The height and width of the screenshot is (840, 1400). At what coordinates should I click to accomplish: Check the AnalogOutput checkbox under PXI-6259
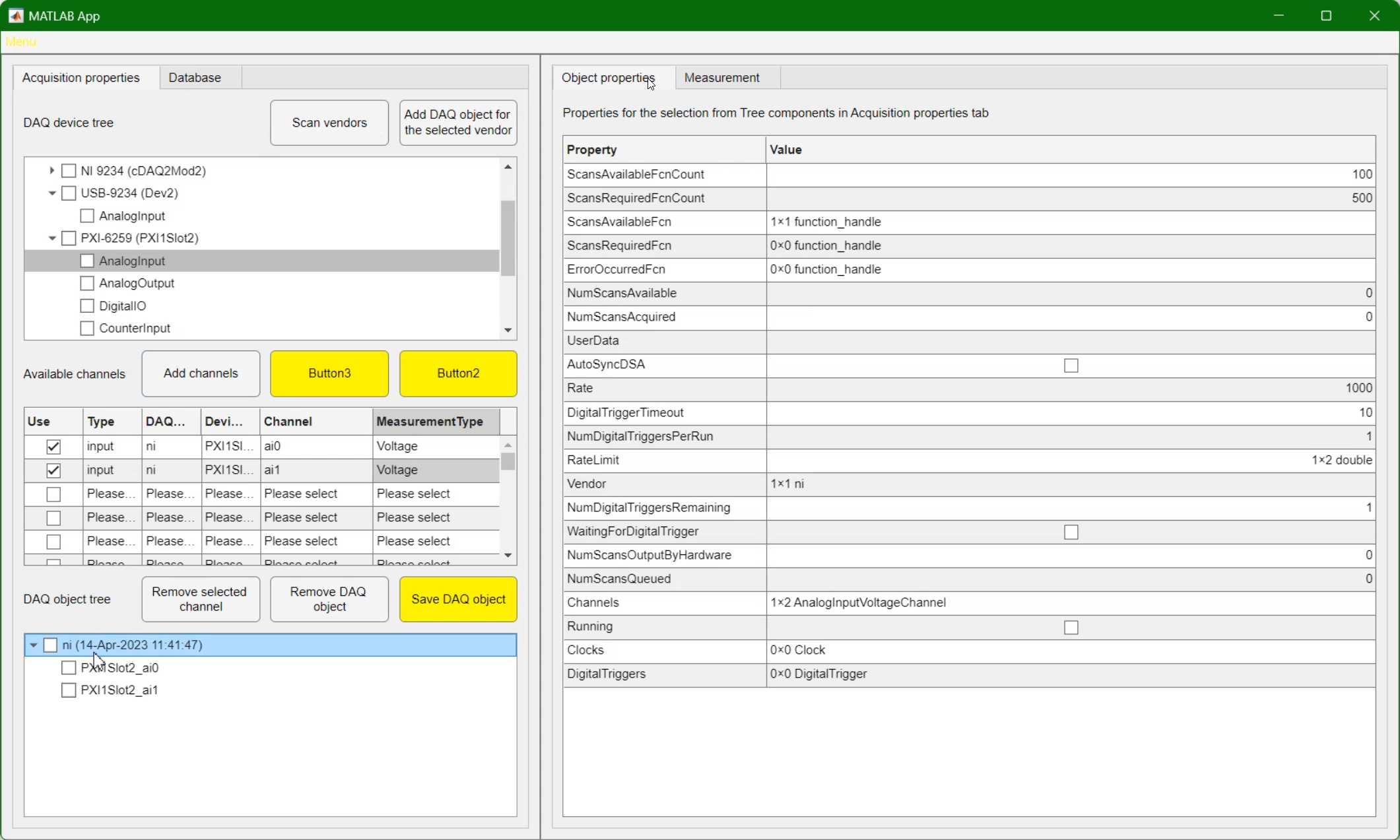[86, 283]
